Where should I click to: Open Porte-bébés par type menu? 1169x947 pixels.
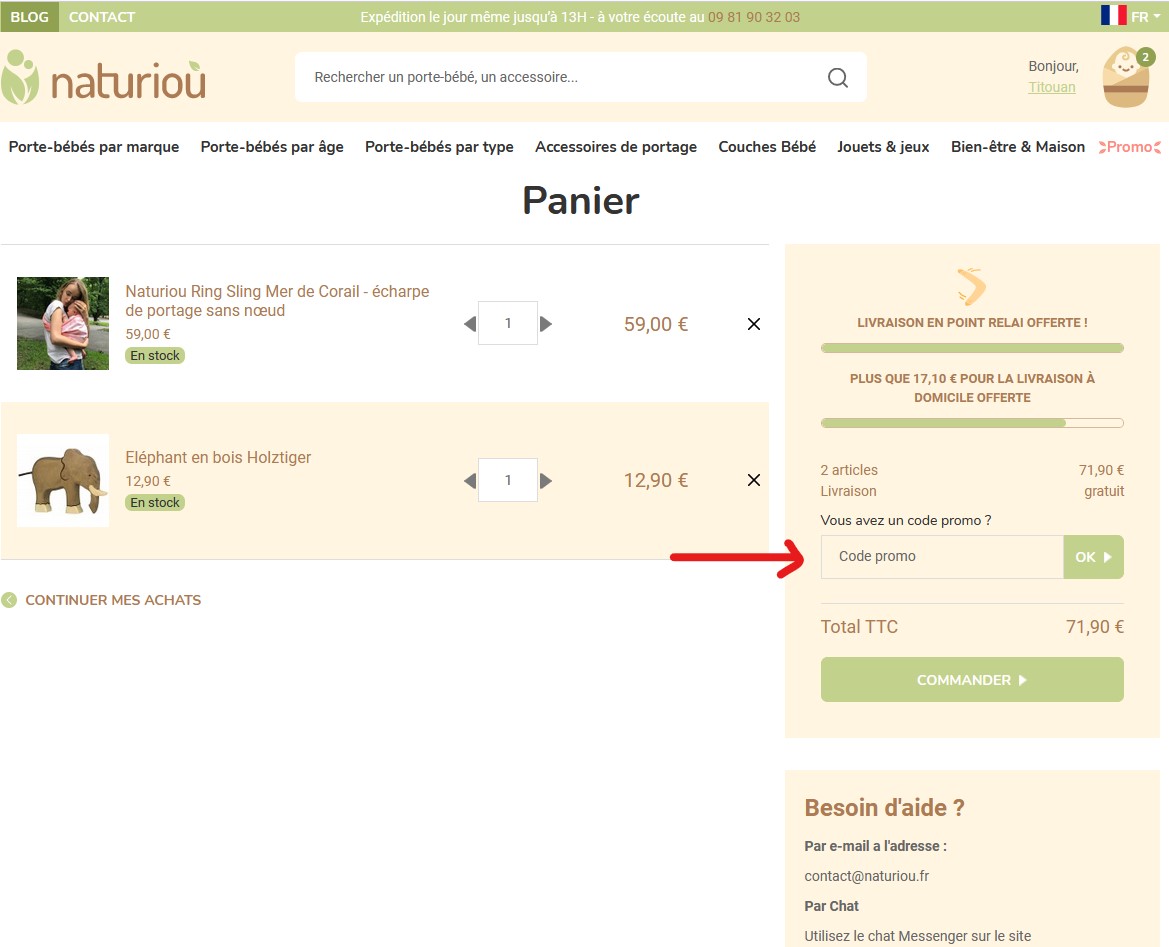pyautogui.click(x=439, y=147)
